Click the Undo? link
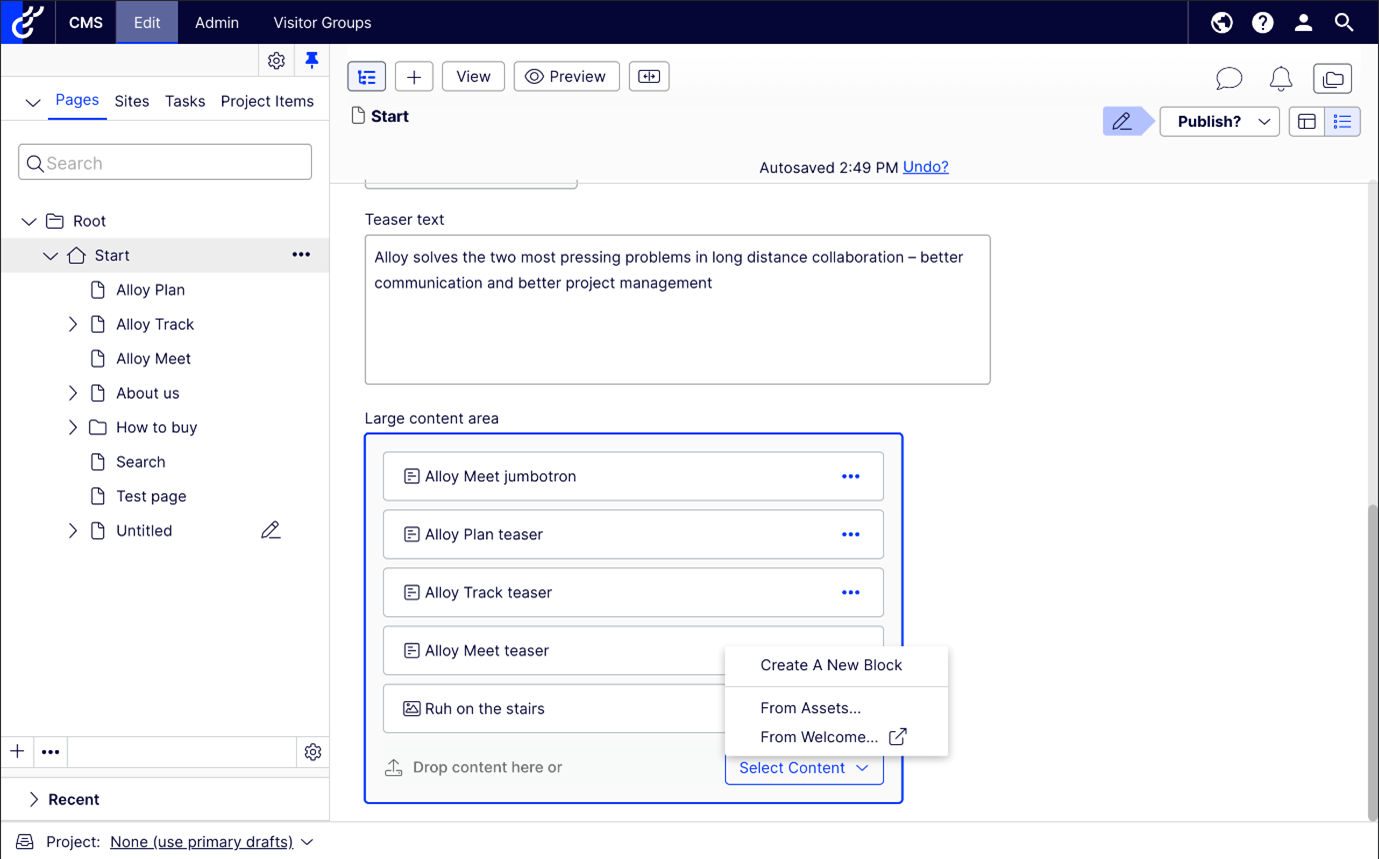Screen dimensions: 1379x859 tap(925, 167)
